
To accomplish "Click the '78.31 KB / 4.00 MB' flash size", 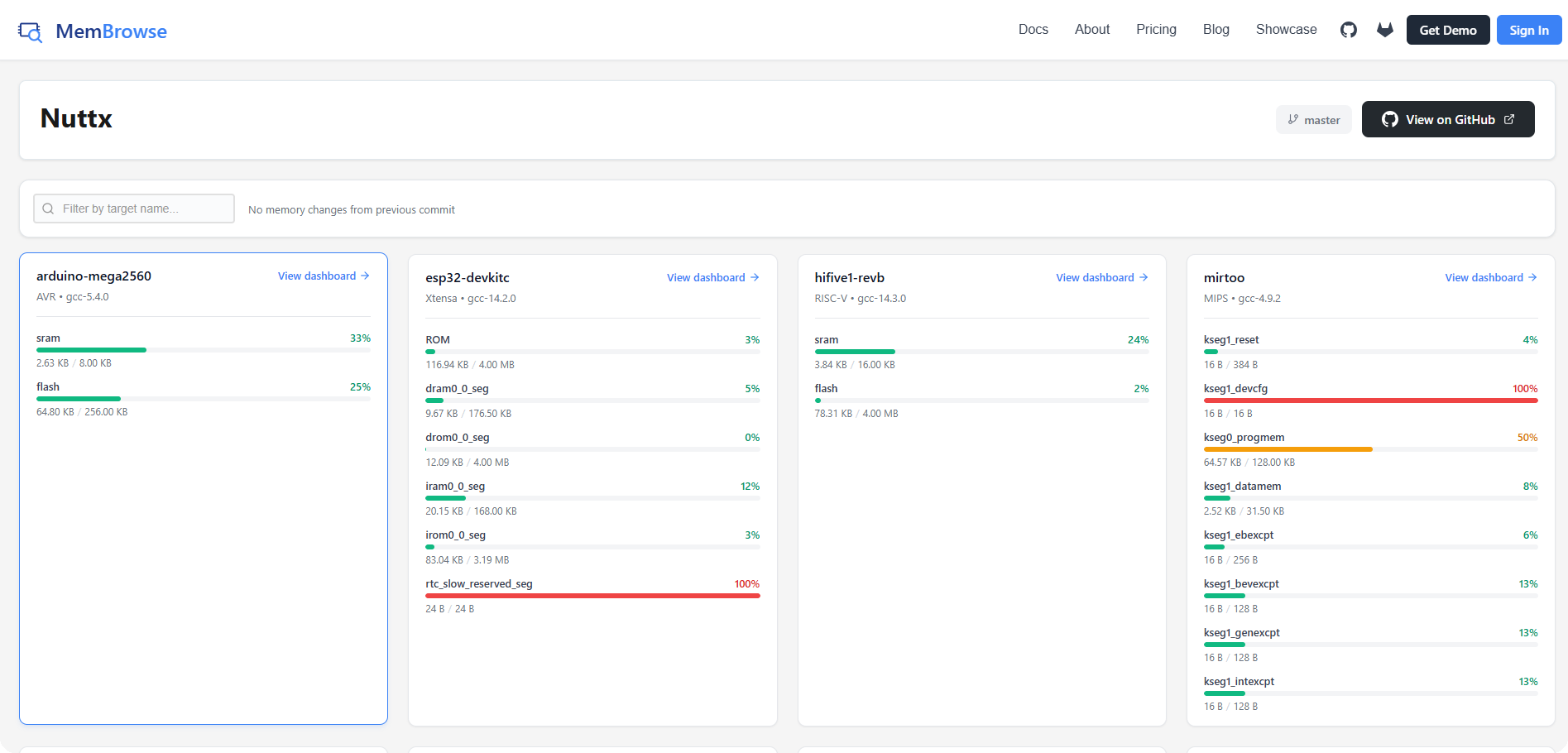I will tap(856, 413).
